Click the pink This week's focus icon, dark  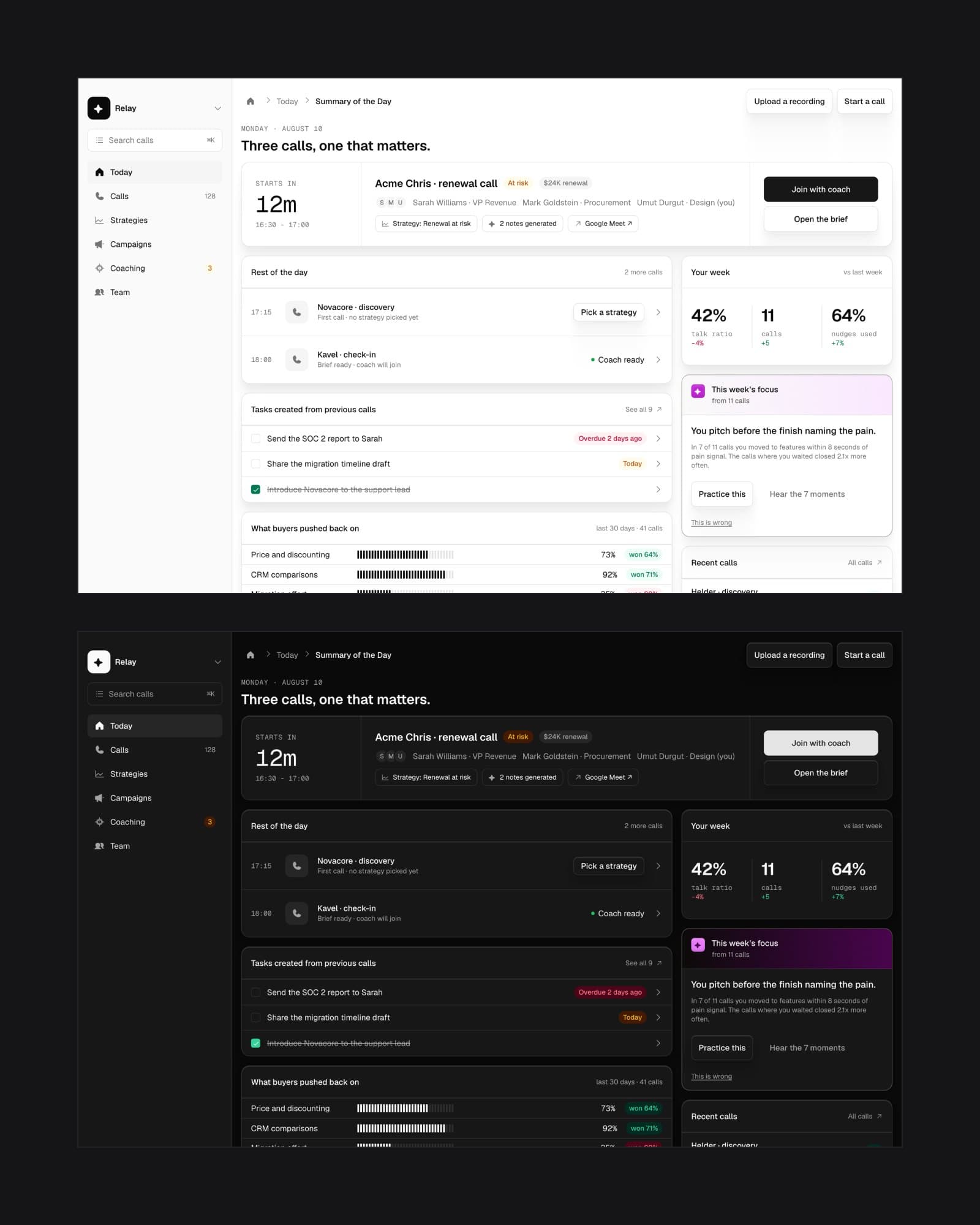[698, 945]
